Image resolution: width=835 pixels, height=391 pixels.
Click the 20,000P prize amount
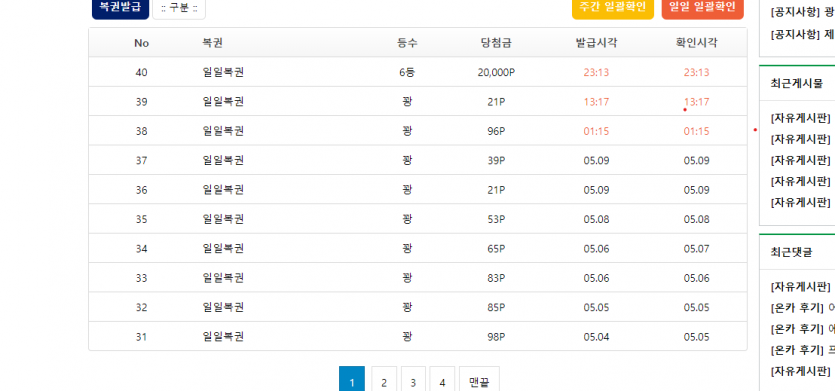coord(496,72)
